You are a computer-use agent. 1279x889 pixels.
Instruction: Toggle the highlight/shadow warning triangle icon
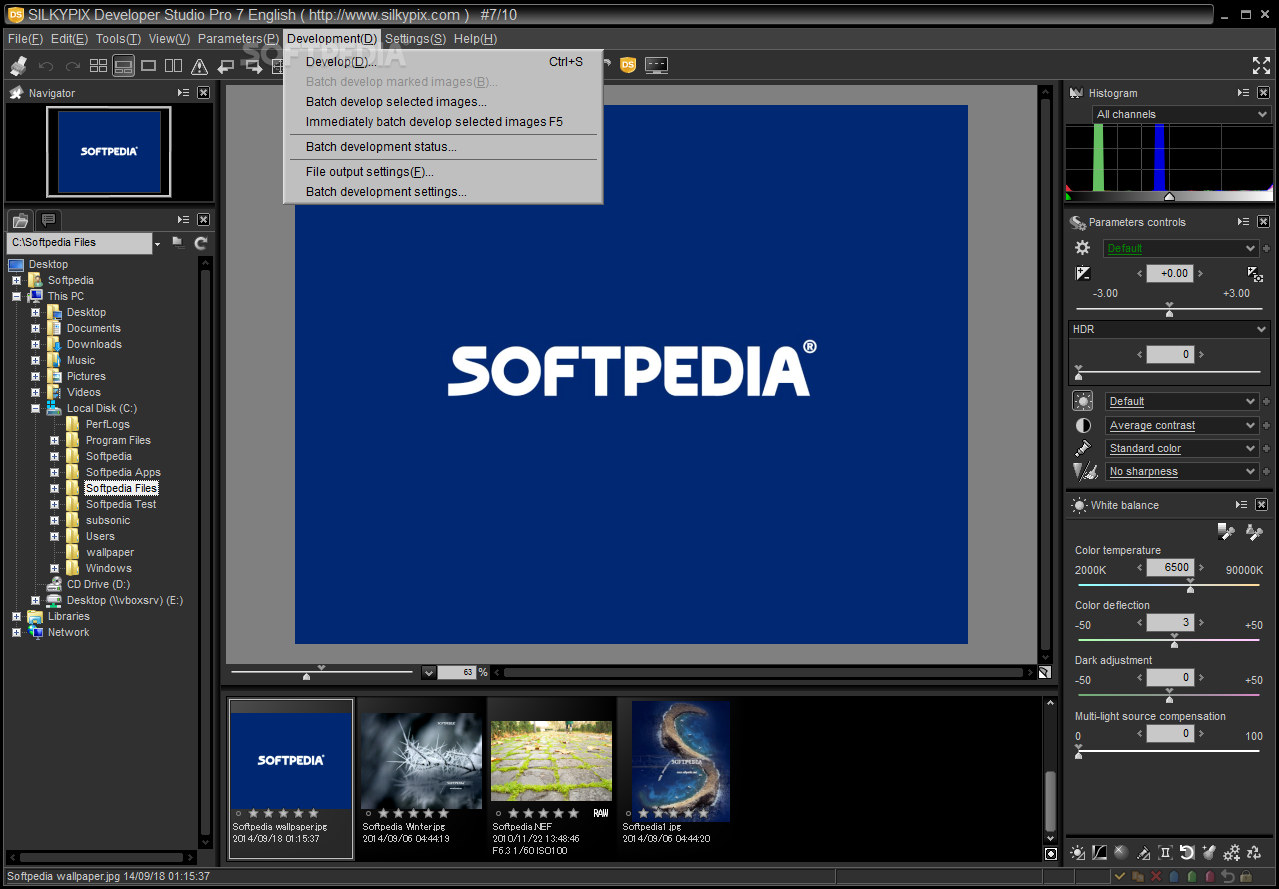(199, 66)
